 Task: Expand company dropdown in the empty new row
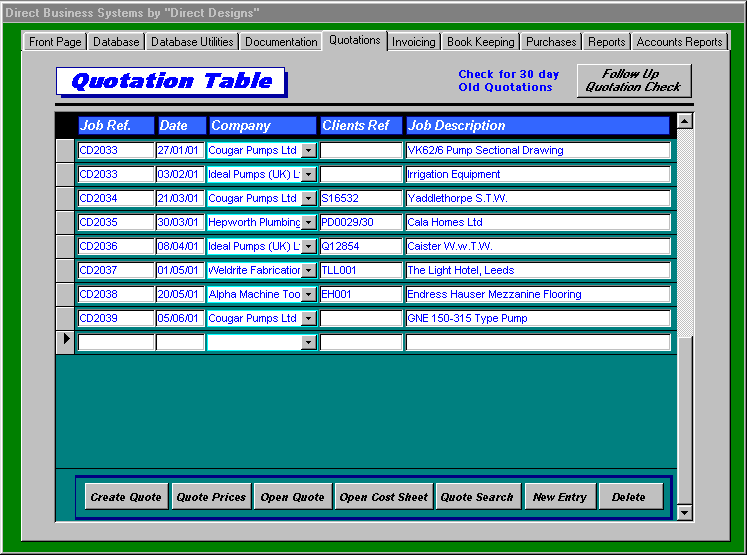pyautogui.click(x=308, y=342)
